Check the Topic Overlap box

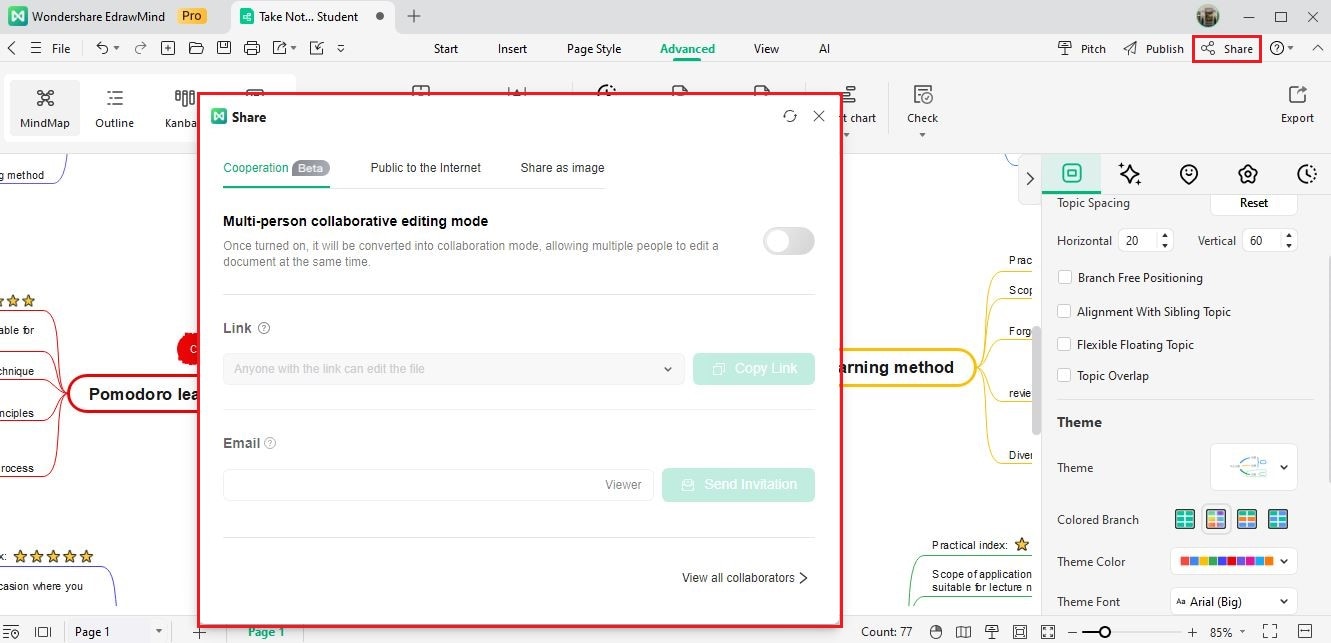[x=1065, y=376]
